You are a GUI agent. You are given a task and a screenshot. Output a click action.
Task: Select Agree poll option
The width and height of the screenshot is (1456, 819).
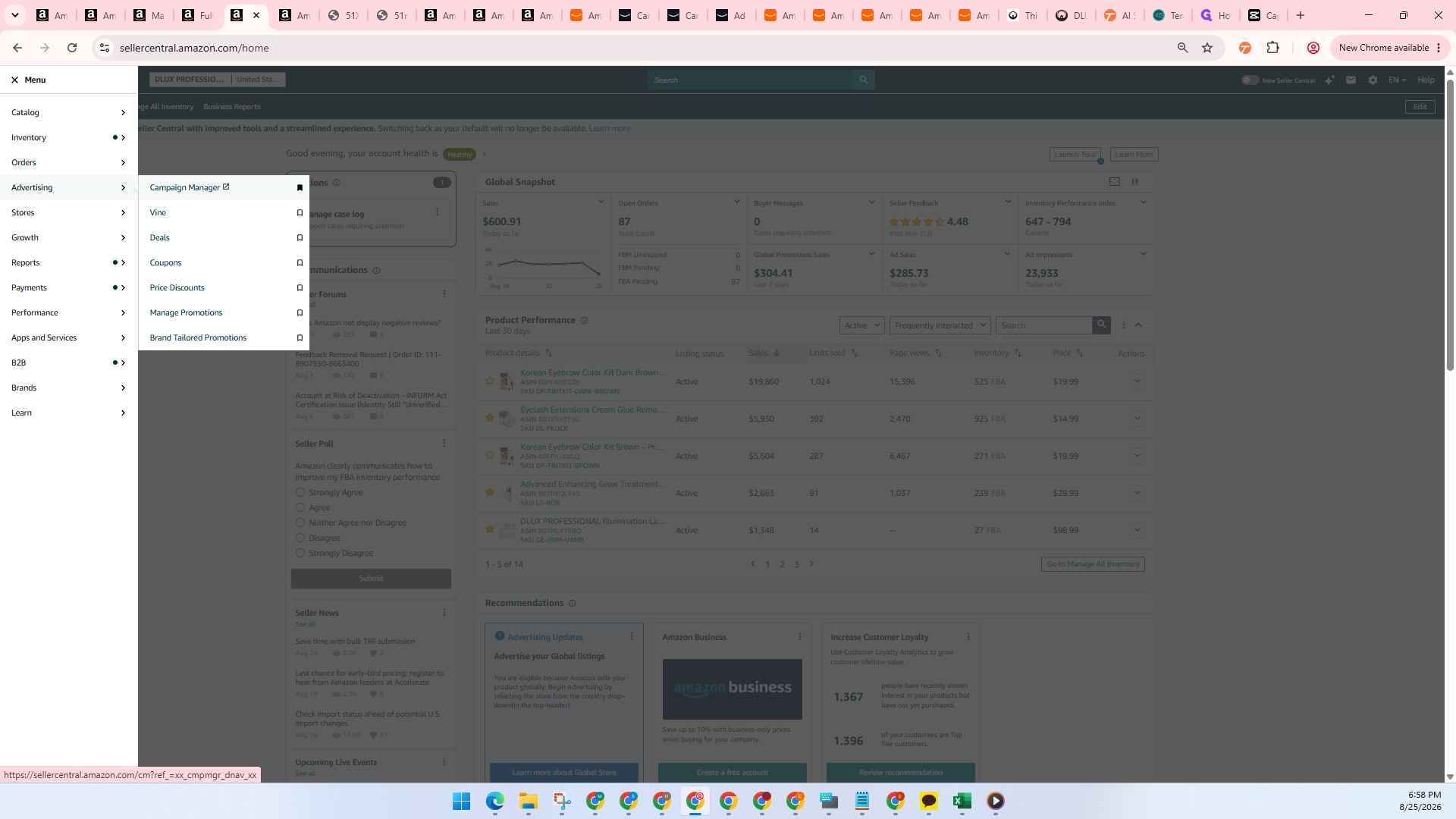click(300, 507)
